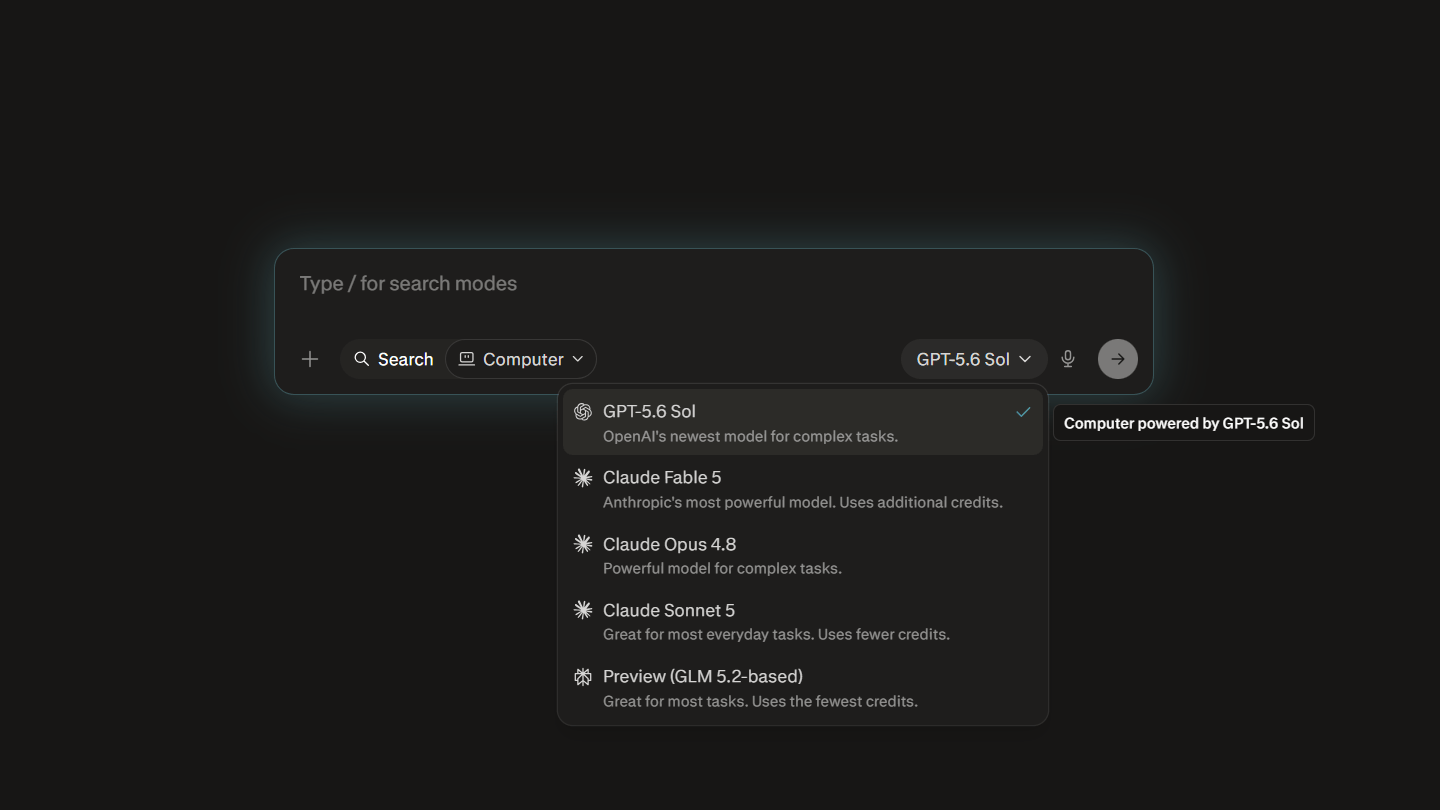Click the checkmark on GPT-5.6 Sol row
The width and height of the screenshot is (1440, 810).
1023,412
